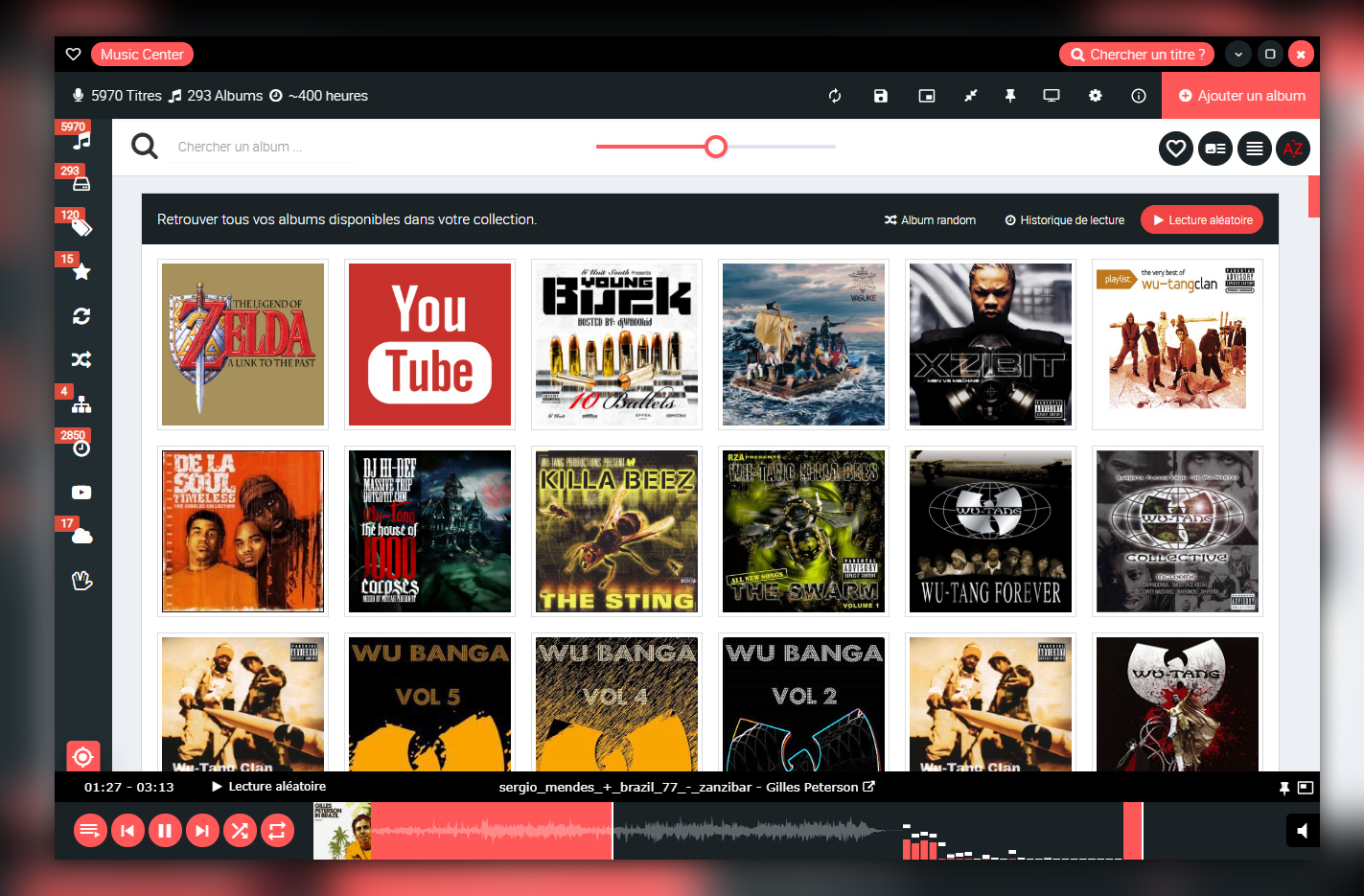Toggle repeat mode in player controls

pos(277,831)
